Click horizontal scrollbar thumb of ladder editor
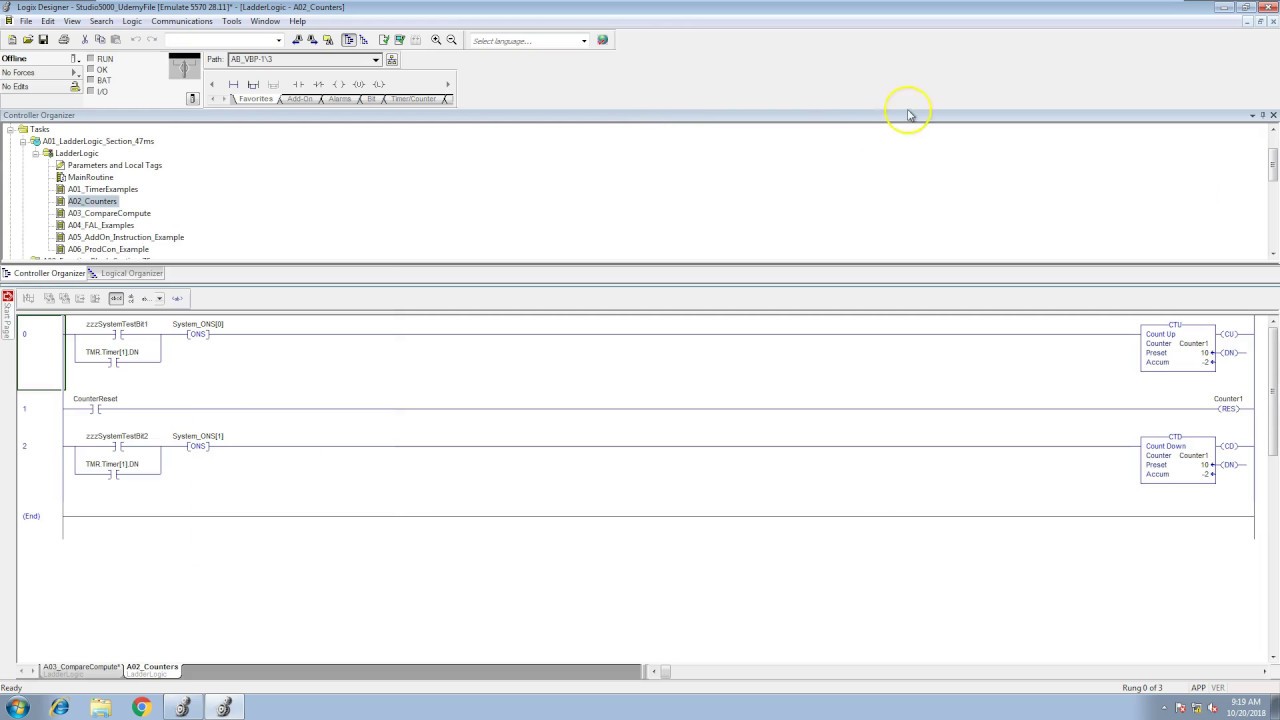The height and width of the screenshot is (720, 1280). point(666,672)
